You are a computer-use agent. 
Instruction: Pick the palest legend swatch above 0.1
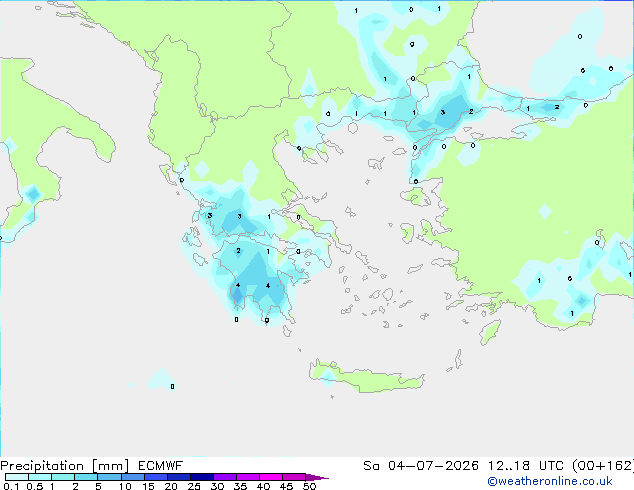tap(17, 477)
